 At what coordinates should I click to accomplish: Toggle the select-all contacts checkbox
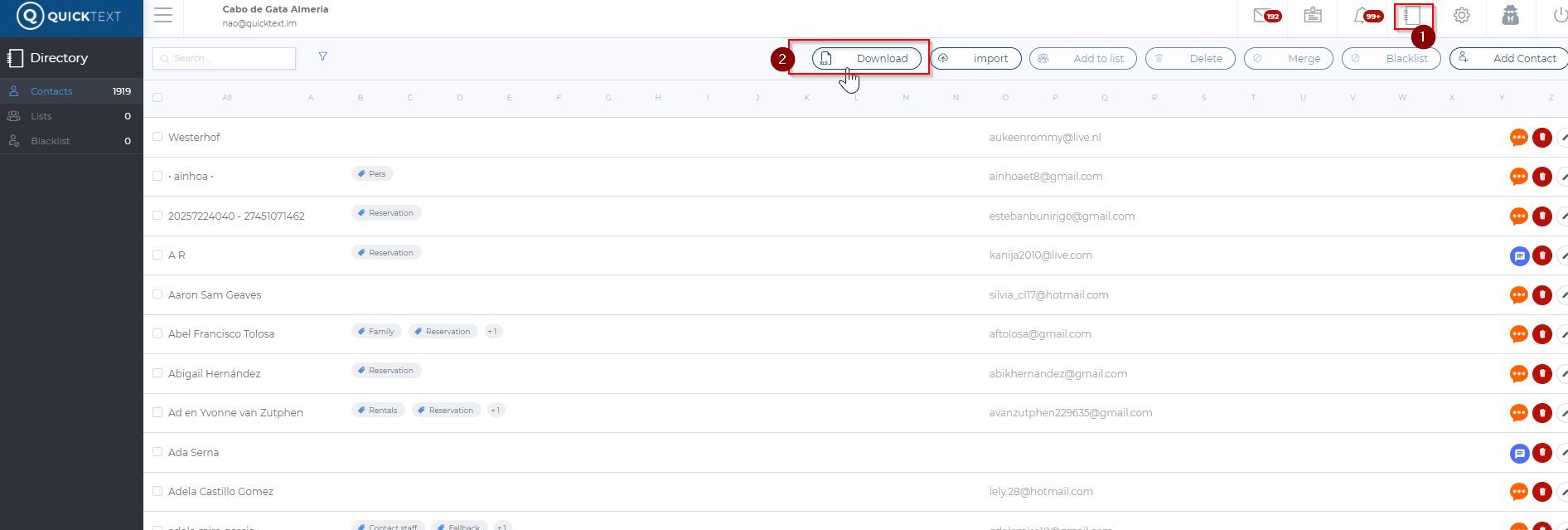point(157,98)
